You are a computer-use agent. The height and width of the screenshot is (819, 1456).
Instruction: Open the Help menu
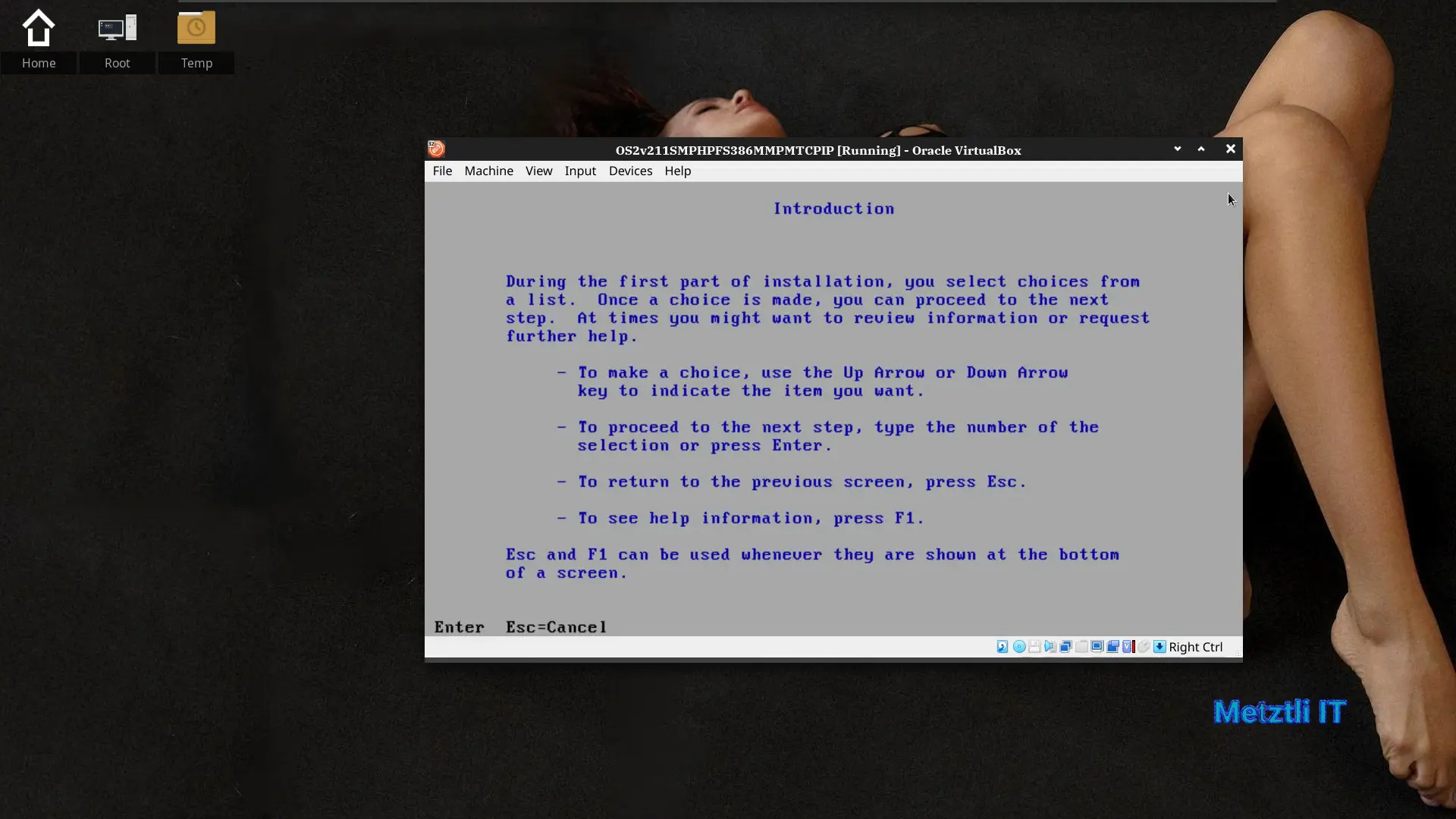point(677,171)
